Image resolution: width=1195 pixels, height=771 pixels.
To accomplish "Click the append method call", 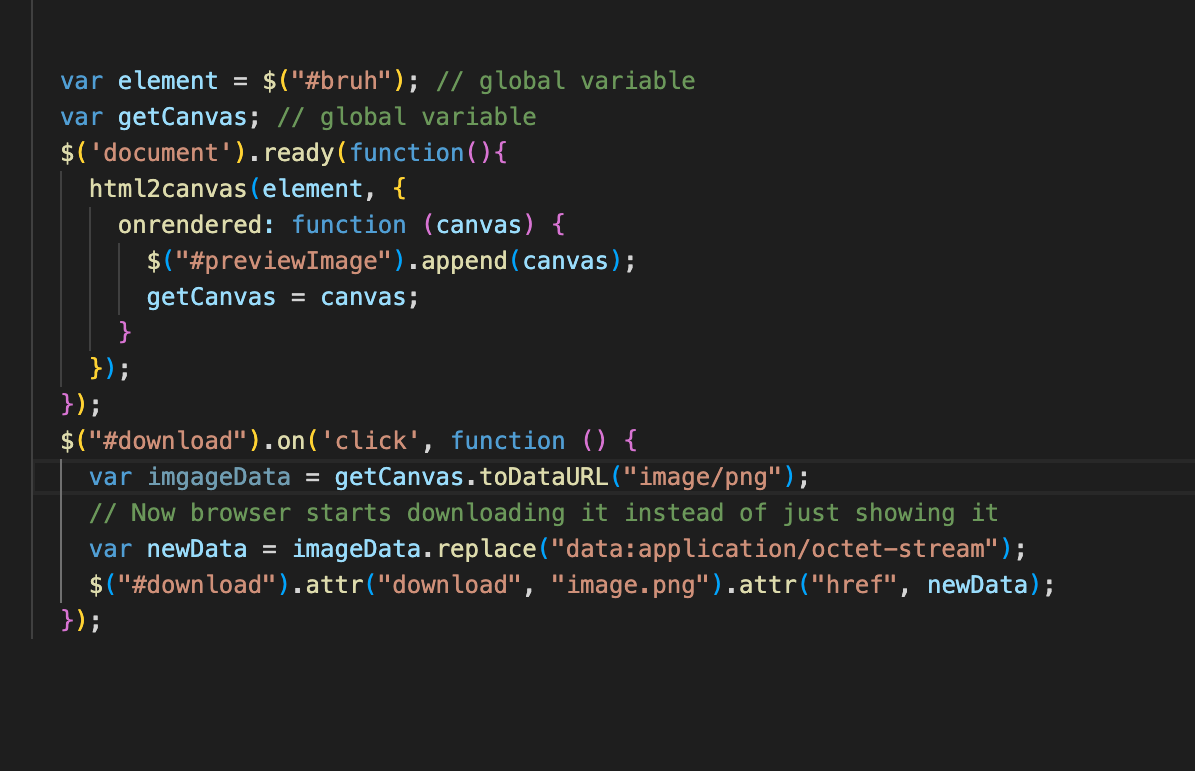I will click(x=465, y=261).
